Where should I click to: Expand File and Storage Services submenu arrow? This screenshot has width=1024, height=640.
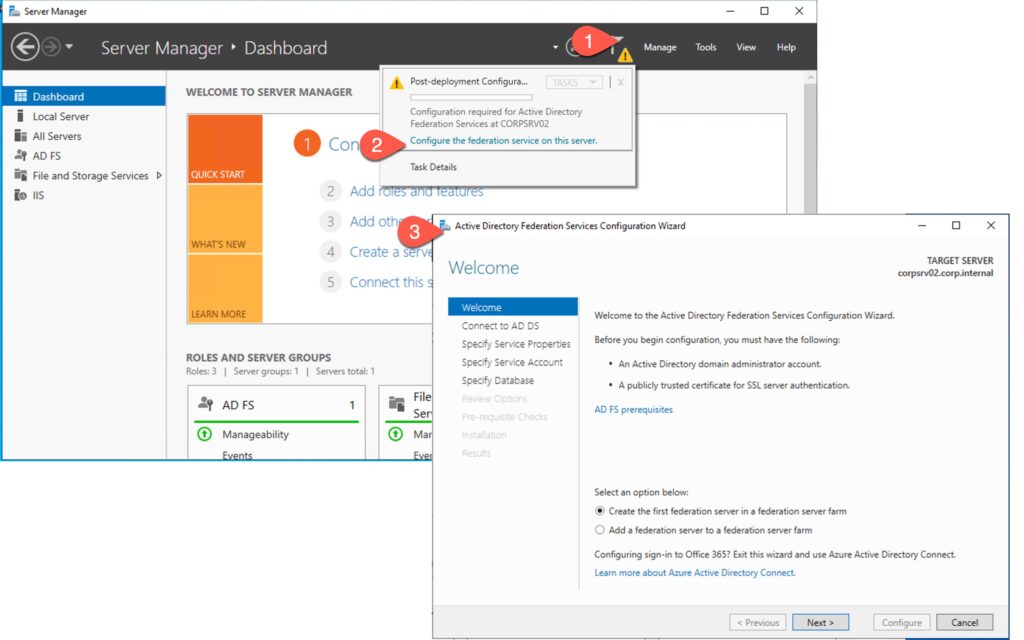pyautogui.click(x=158, y=176)
